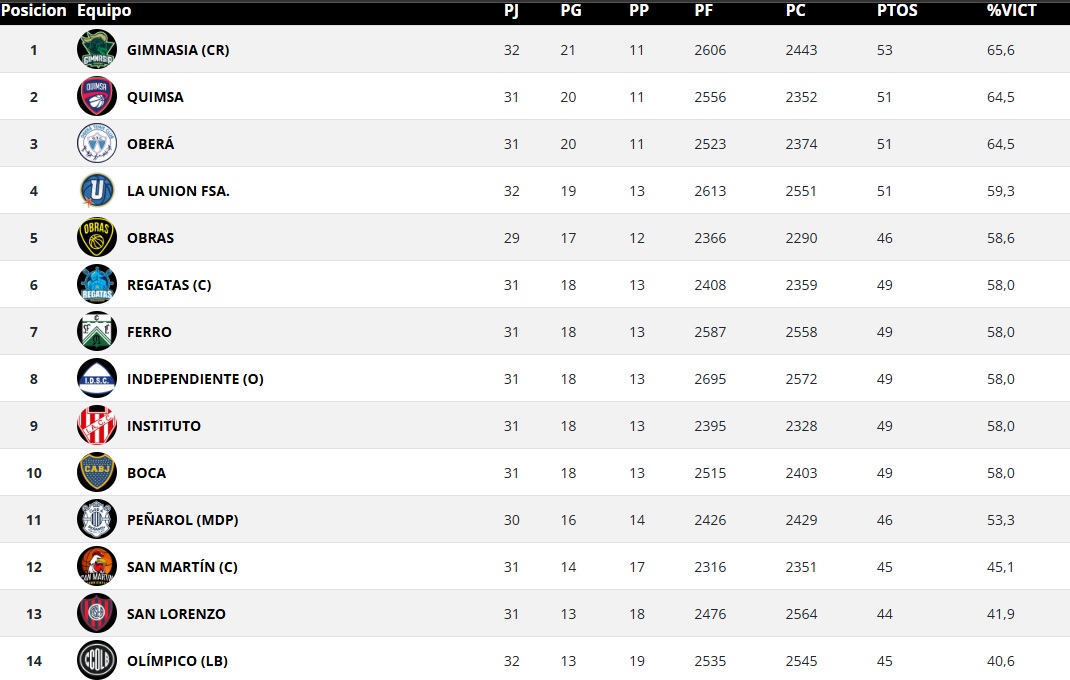Click the PJ column header
Viewport: 1070px width, 680px height.
tap(512, 11)
